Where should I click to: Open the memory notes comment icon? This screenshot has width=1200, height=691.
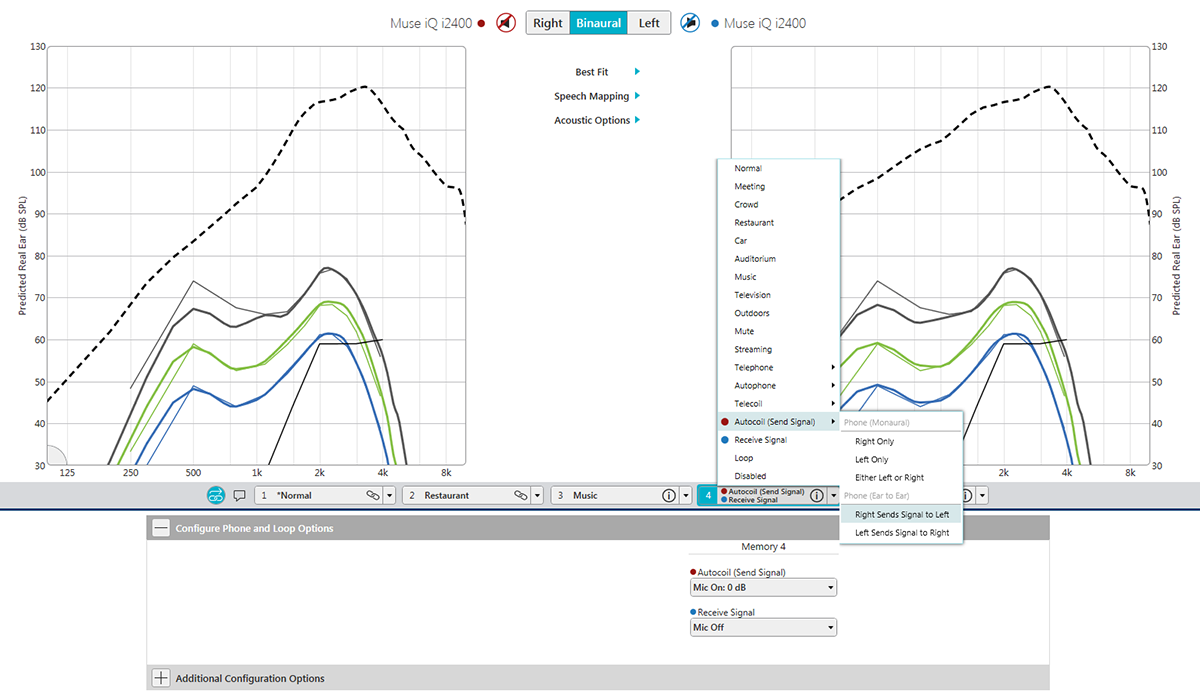pos(240,495)
